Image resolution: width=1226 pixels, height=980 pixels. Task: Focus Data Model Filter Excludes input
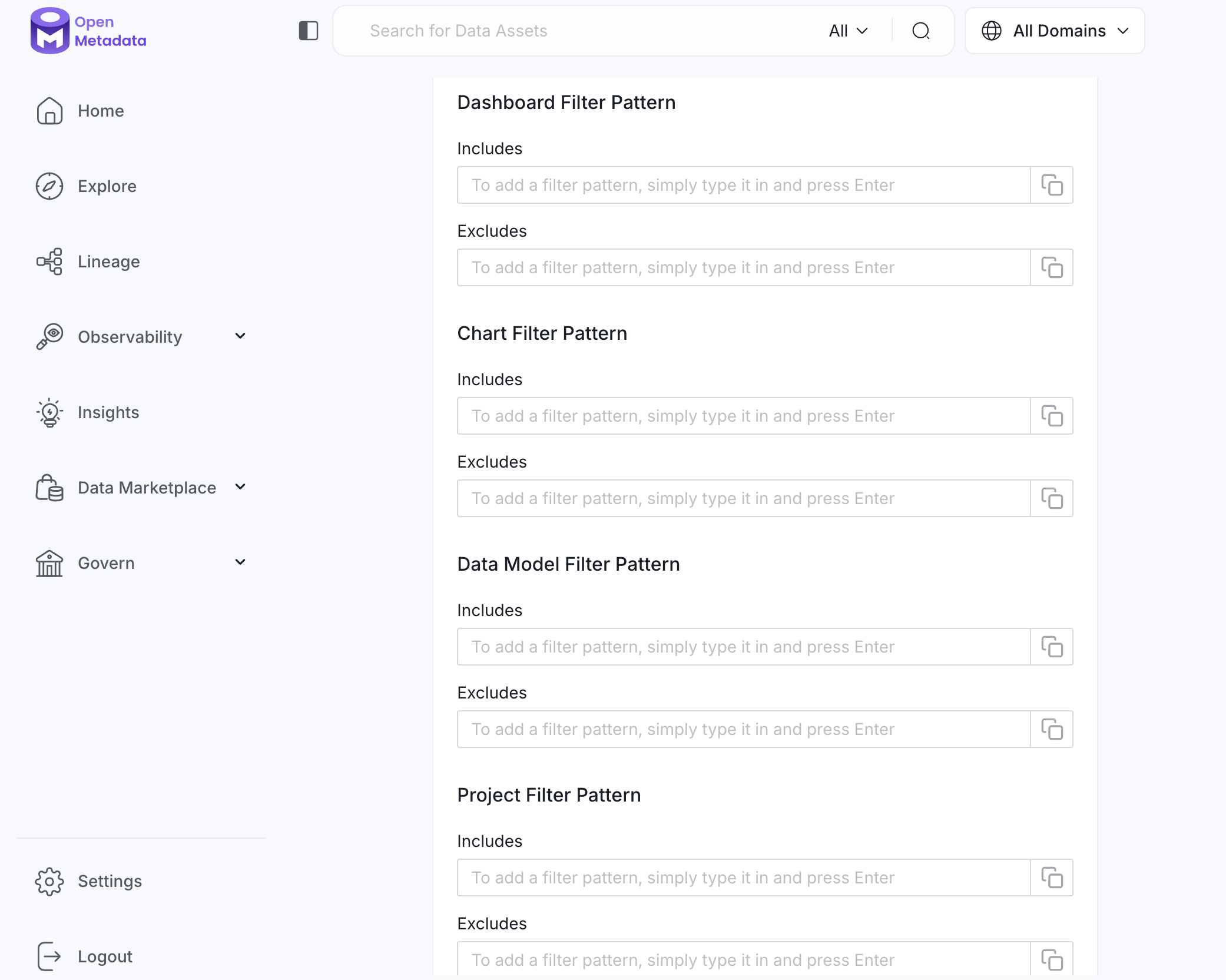(744, 729)
